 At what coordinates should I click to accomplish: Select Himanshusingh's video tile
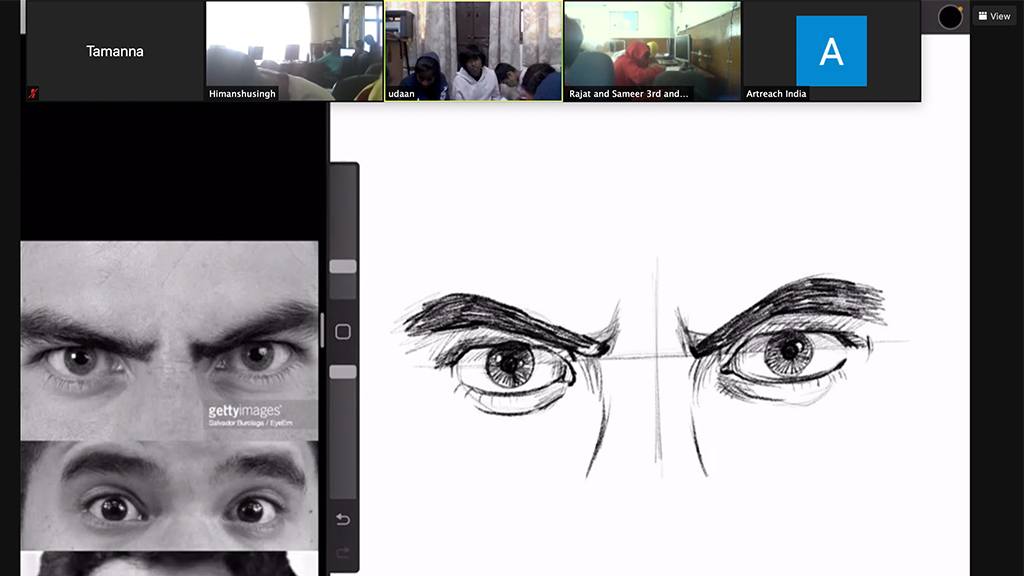click(x=294, y=51)
